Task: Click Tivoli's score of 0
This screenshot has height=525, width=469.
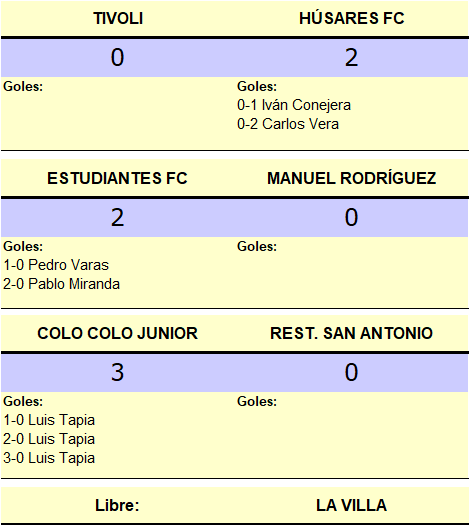Action: click(x=118, y=57)
